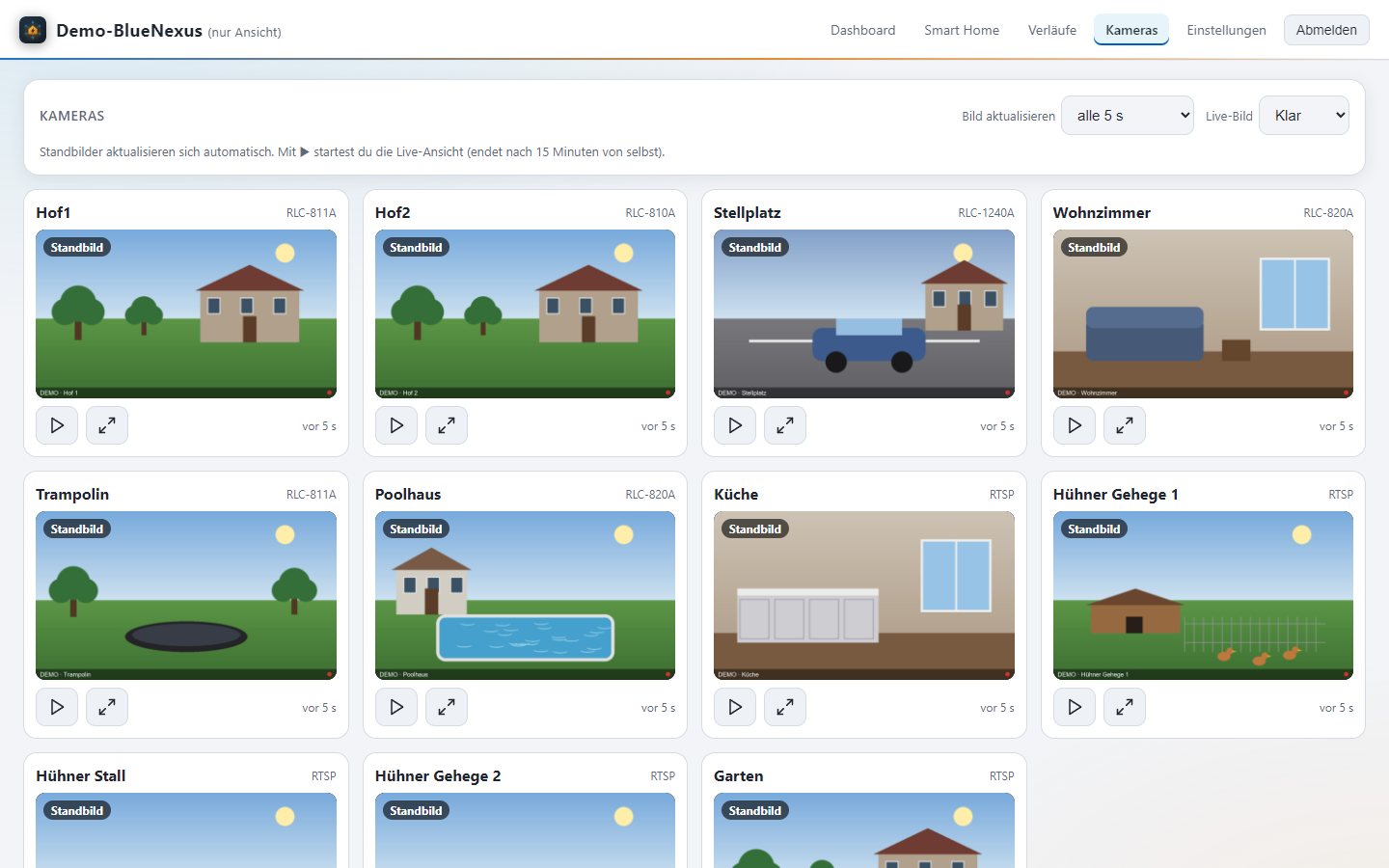Open the Verläufe tab
The width and height of the screenshot is (1389, 868).
pos(1052,30)
